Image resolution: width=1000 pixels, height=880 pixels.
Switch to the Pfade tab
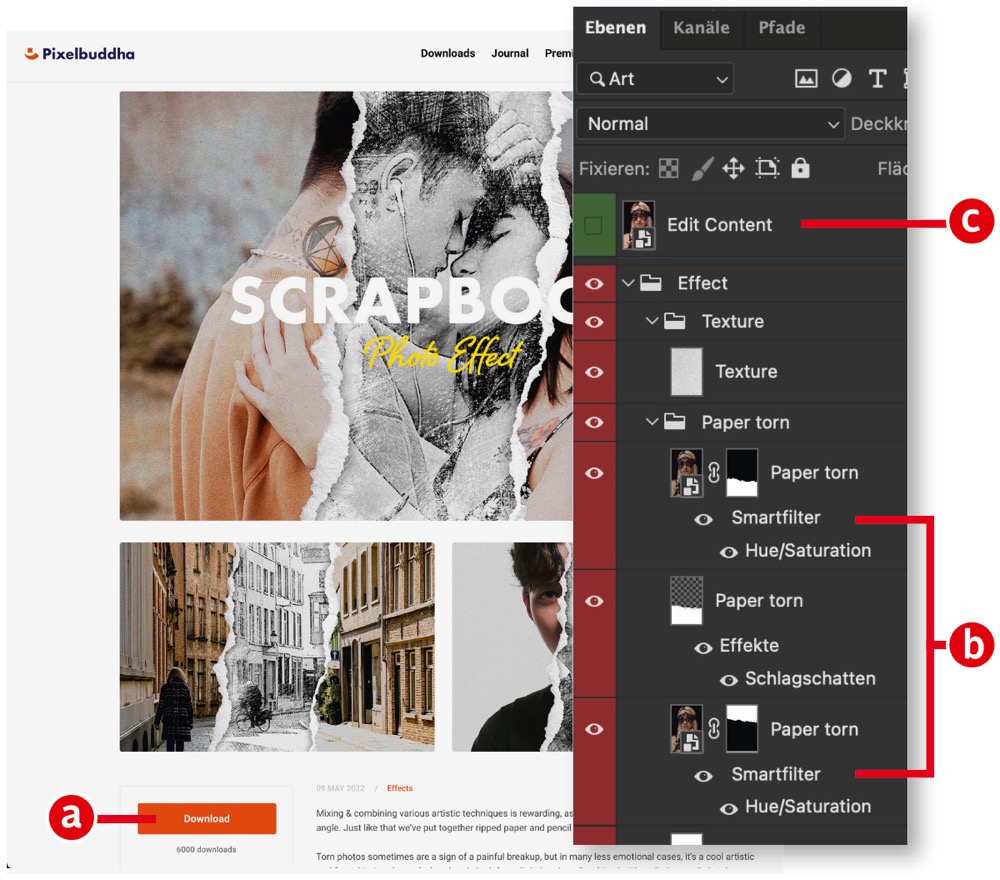pyautogui.click(x=781, y=28)
